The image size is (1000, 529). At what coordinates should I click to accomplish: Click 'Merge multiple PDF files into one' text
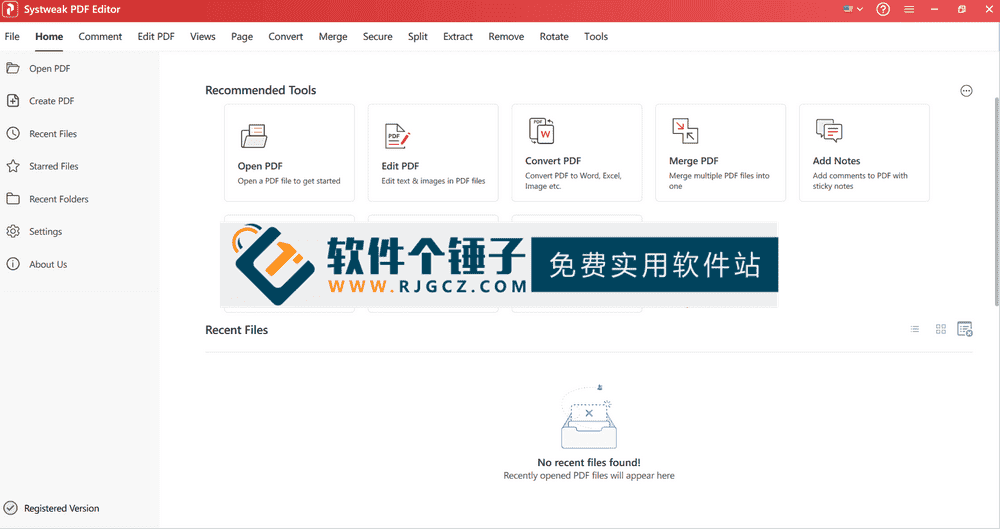point(719,181)
